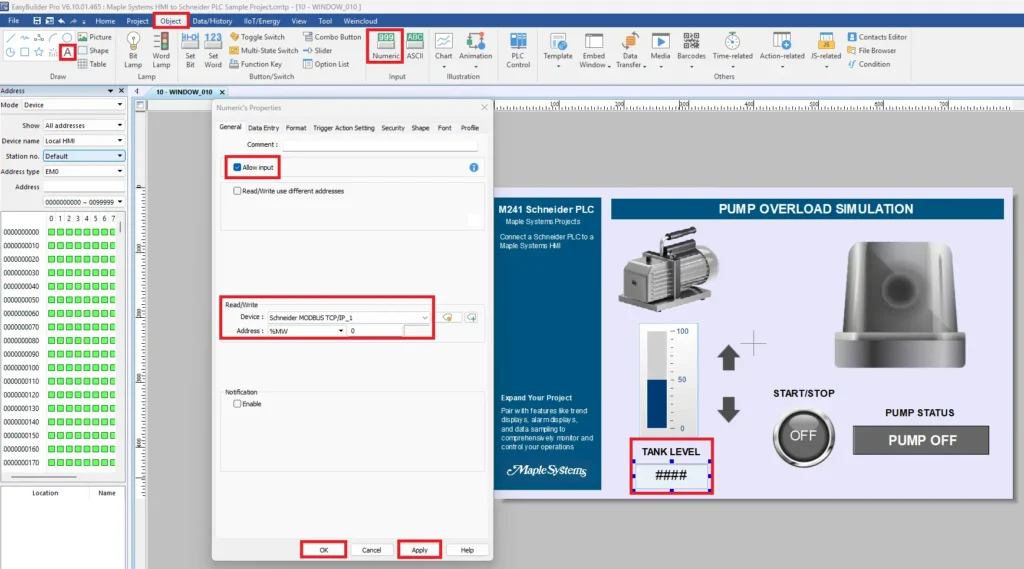The image size is (1024, 569).
Task: Open the Data/History ribbon tab
Action: [212, 21]
